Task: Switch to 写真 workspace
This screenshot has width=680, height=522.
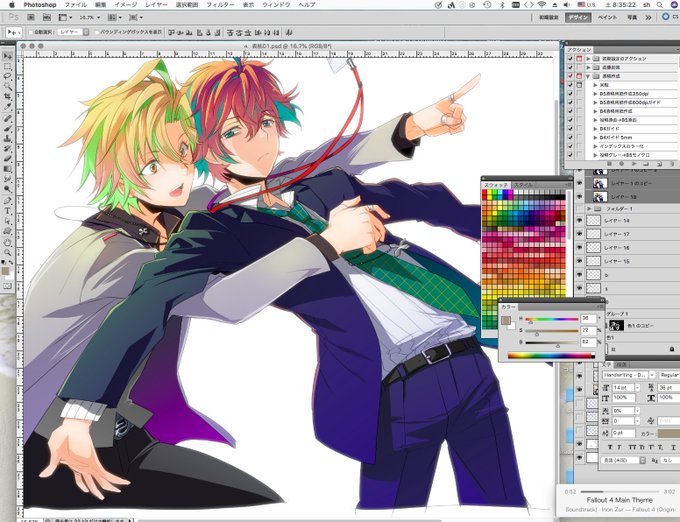Action: [632, 17]
